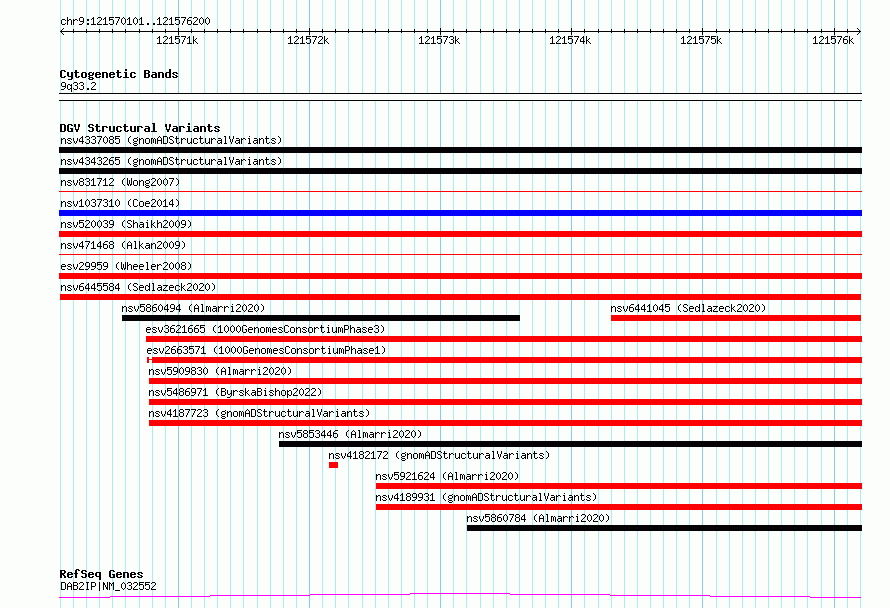Select the small red nsv4182172 feature block
The width and height of the screenshot is (890, 608).
tap(333, 466)
